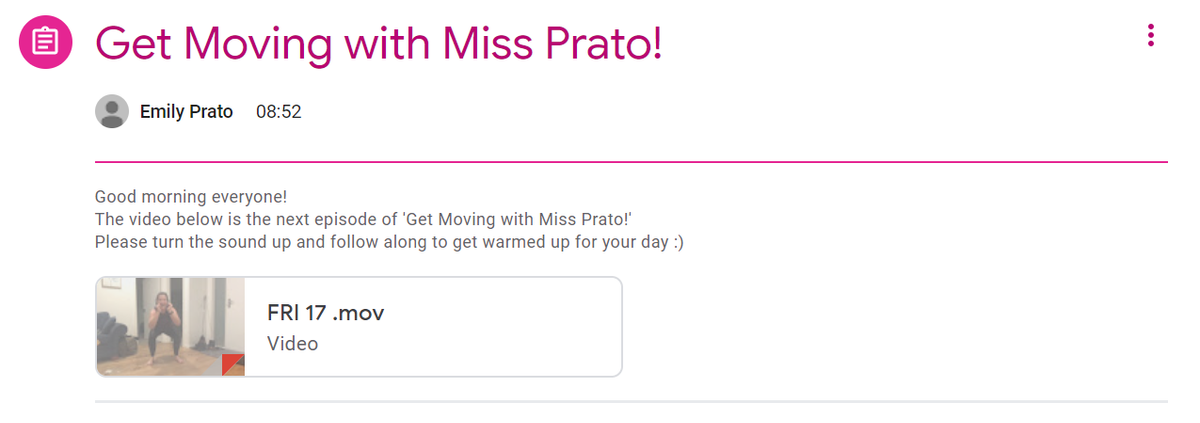Click the red corner badge on the thumbnail
The width and height of the screenshot is (1200, 423).
click(x=234, y=365)
